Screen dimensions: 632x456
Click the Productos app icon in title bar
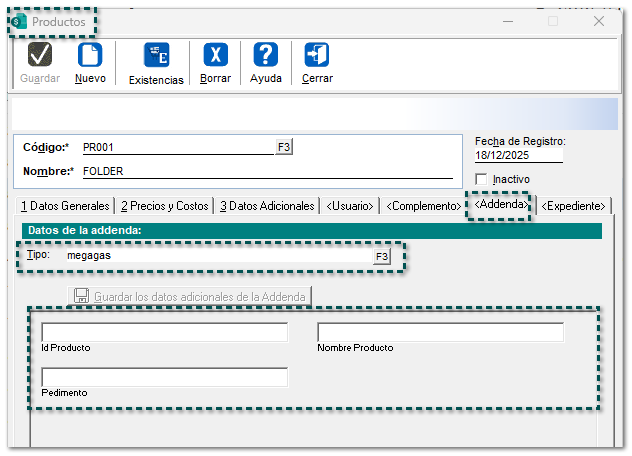[x=20, y=21]
